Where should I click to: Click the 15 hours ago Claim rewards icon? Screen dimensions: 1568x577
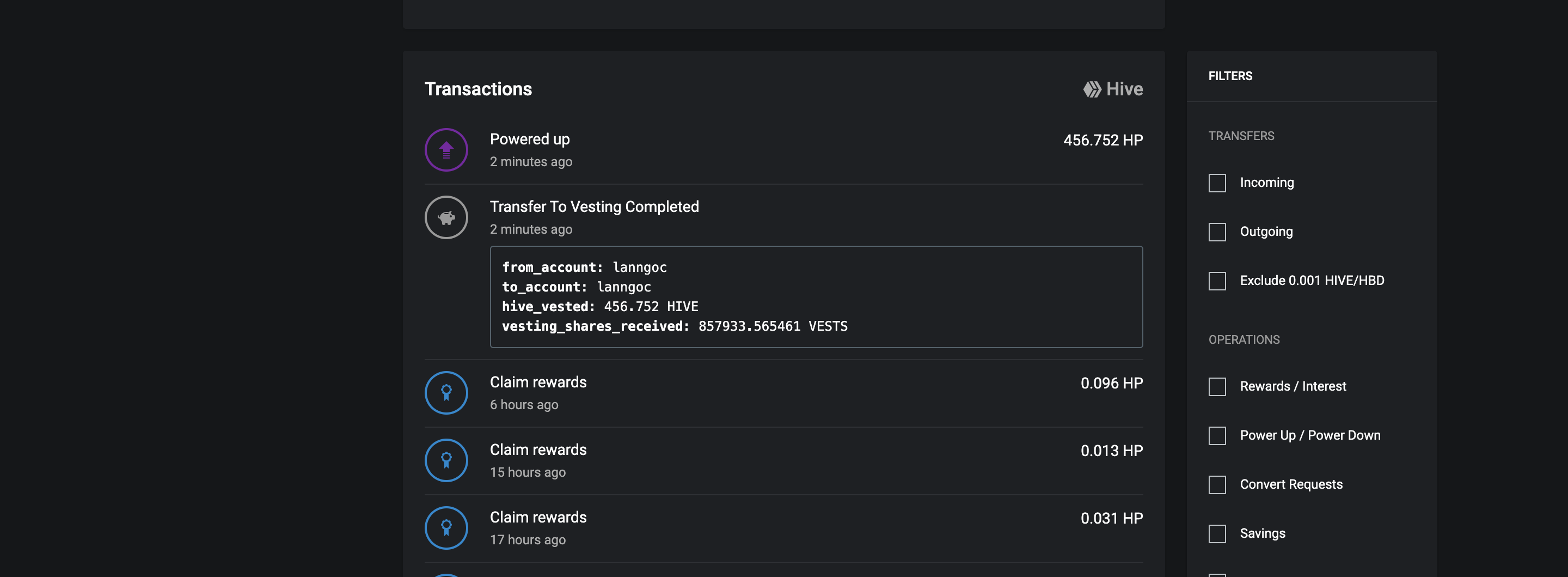pos(446,460)
